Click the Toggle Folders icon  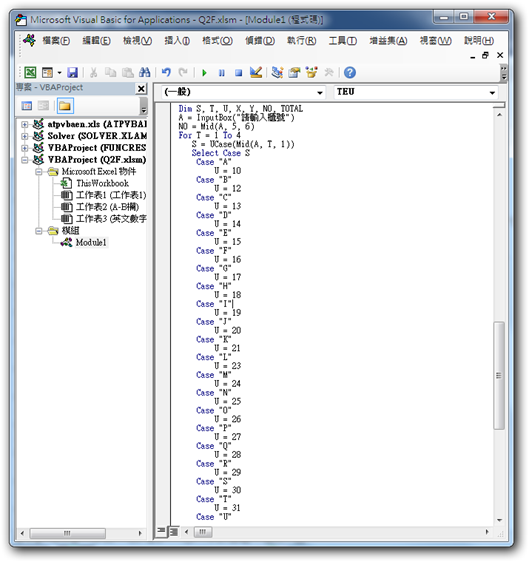click(x=65, y=106)
